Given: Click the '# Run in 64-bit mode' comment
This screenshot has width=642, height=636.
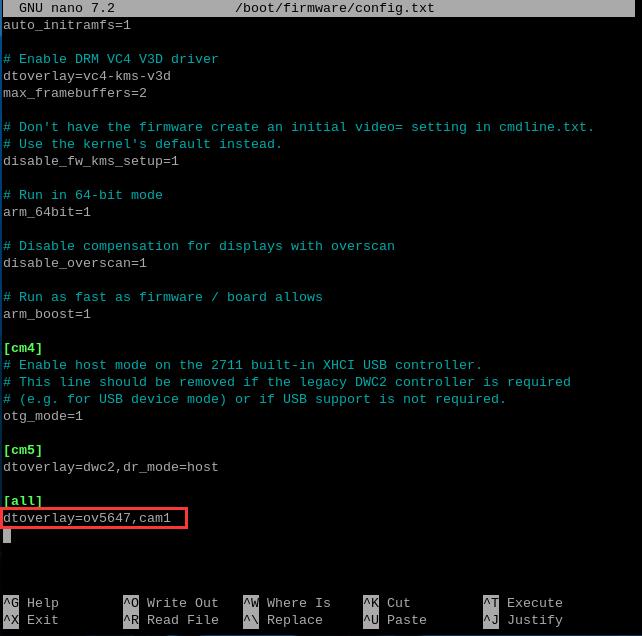Looking at the screenshot, I should coord(83,195).
